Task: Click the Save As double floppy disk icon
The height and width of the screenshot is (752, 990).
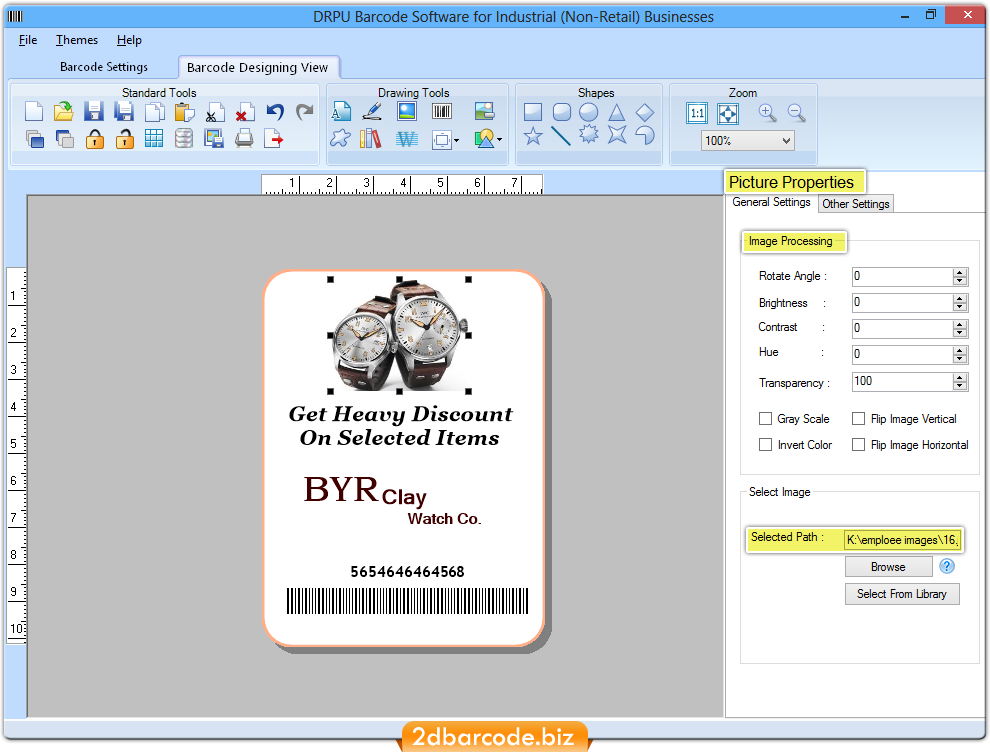Action: point(124,112)
